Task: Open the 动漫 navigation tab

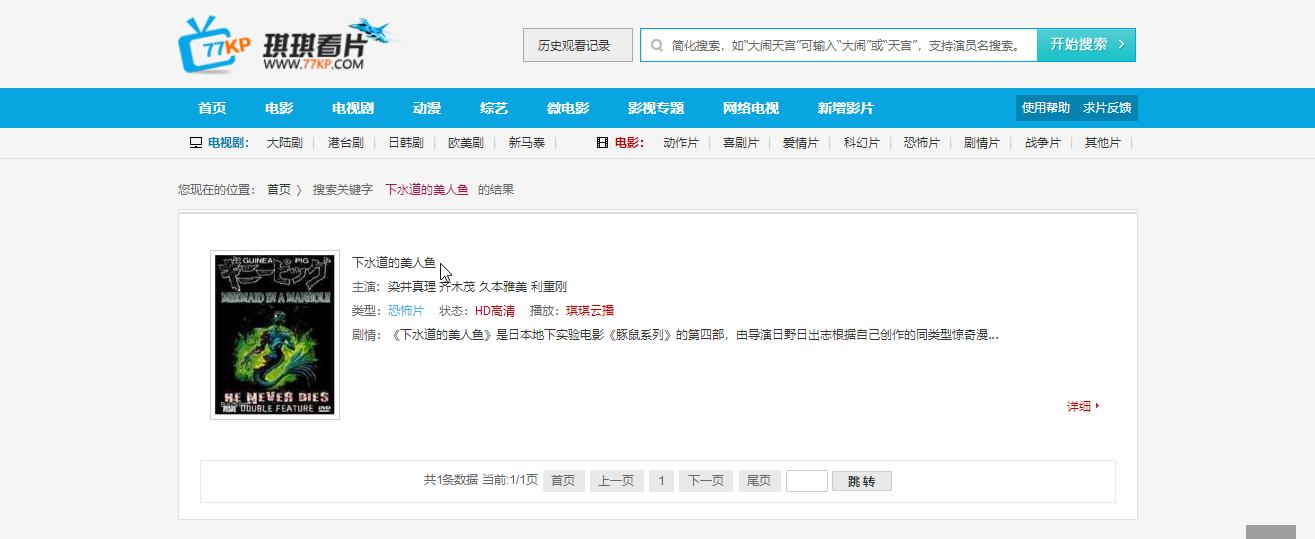Action: coord(427,108)
